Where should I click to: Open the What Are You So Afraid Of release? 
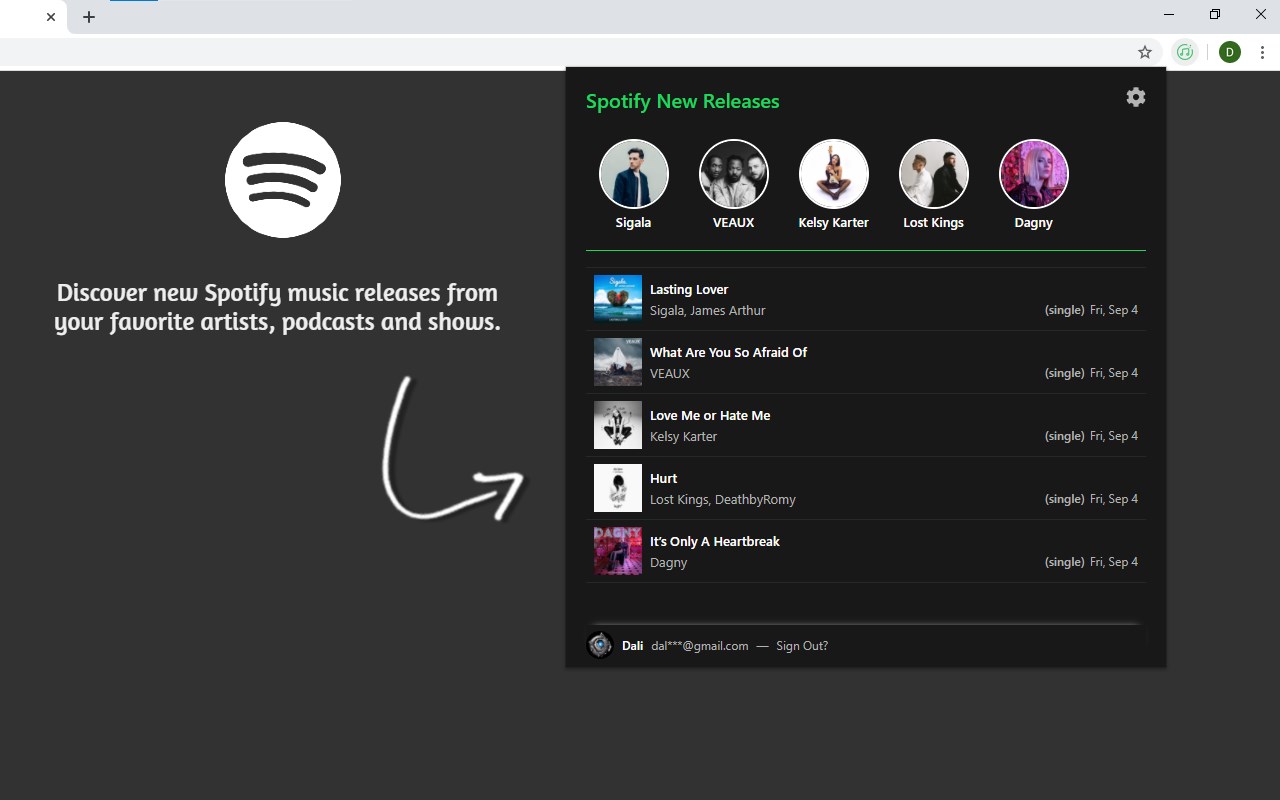[x=866, y=362]
